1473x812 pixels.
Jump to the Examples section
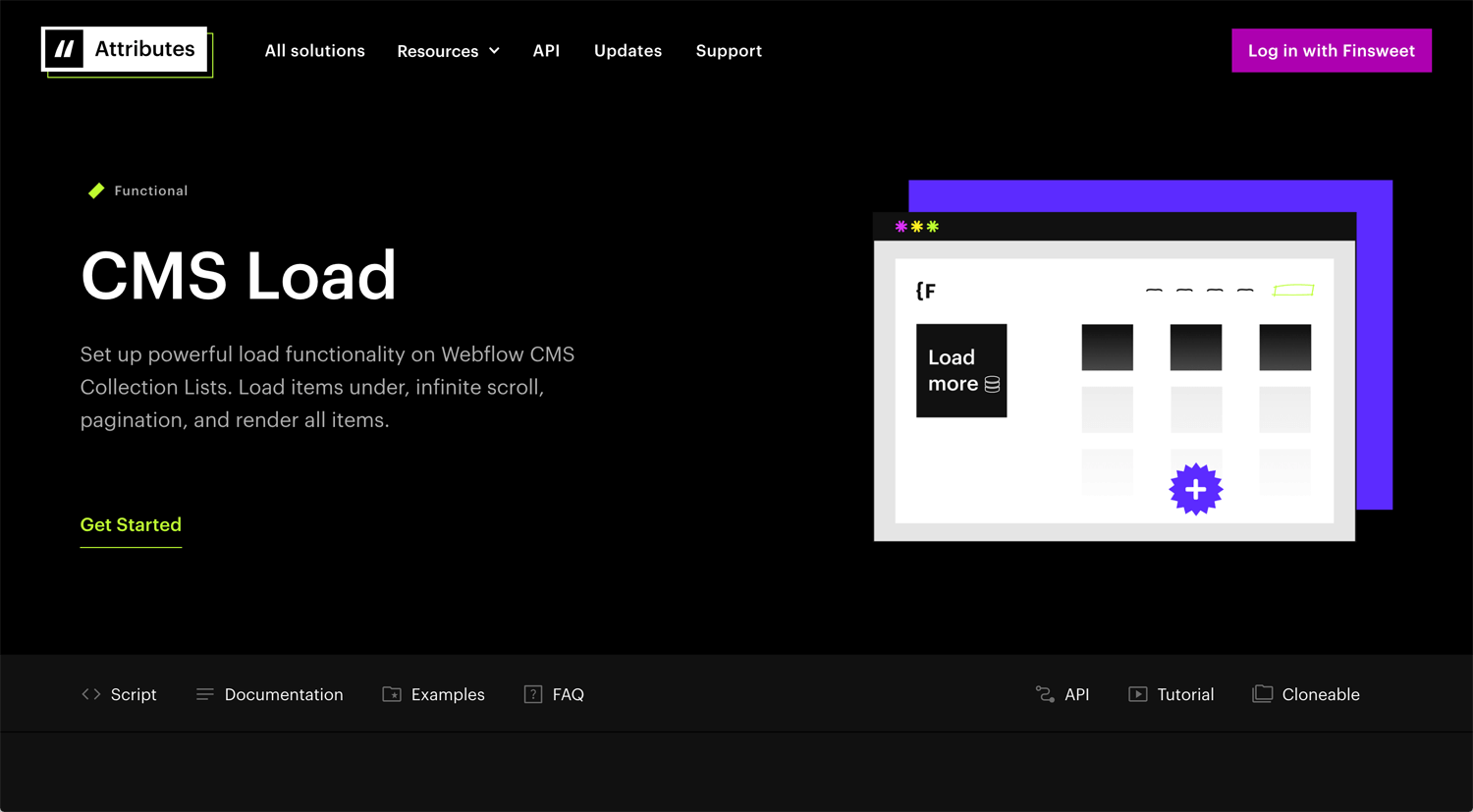click(433, 694)
